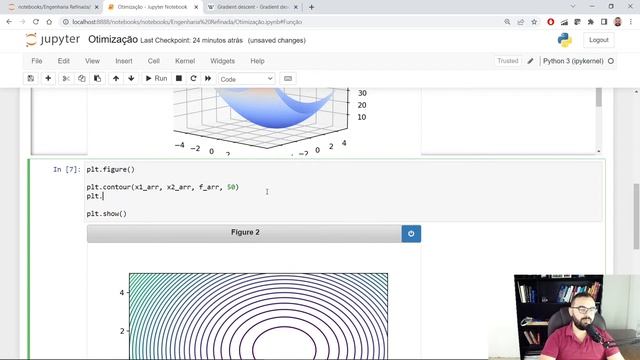
Task: Click inside the In [7] code cell
Action: [343, 191]
